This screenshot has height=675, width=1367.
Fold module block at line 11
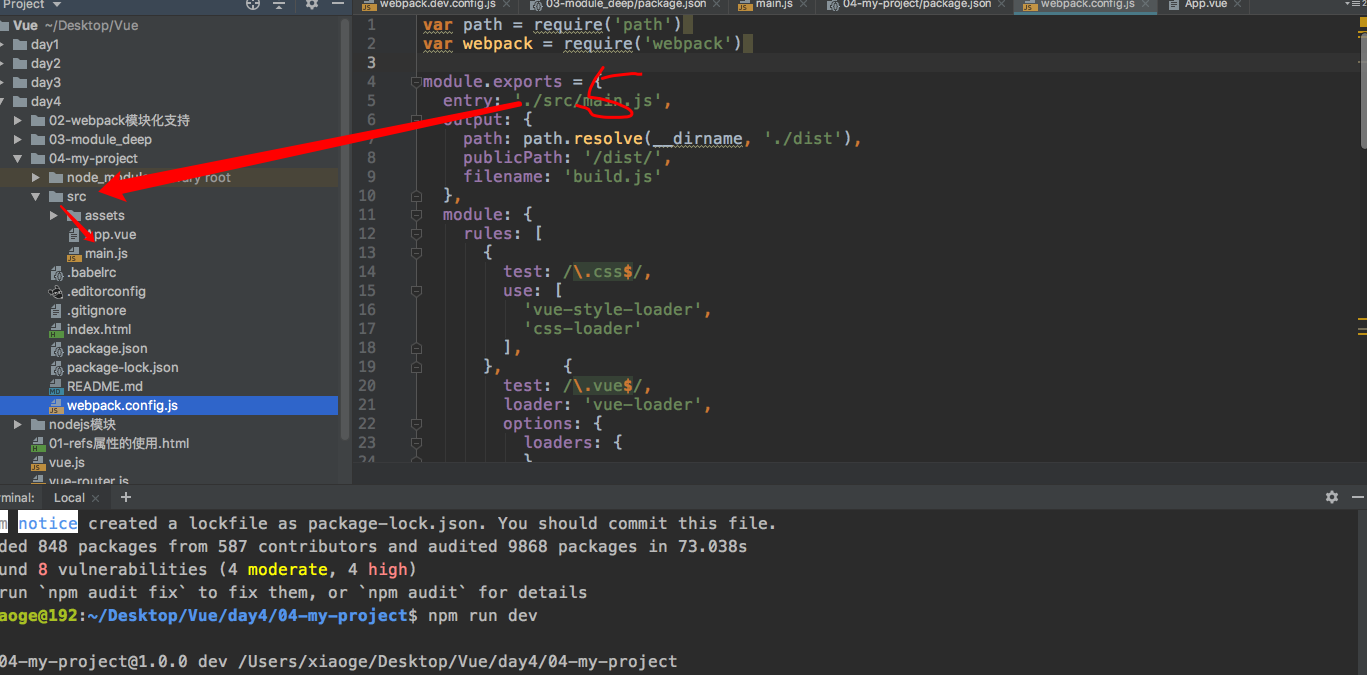(x=416, y=215)
